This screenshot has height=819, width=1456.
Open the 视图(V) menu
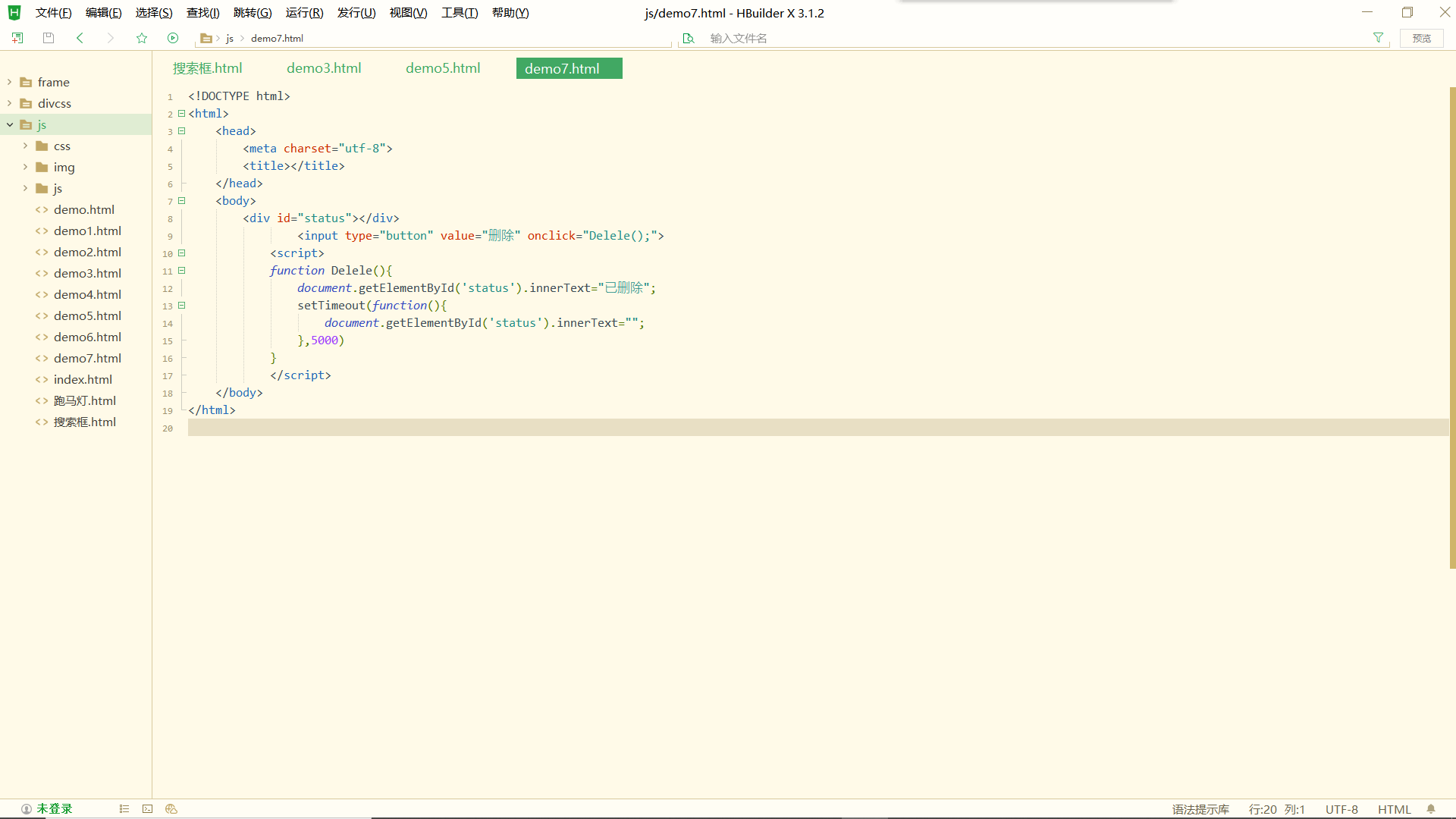coord(408,13)
